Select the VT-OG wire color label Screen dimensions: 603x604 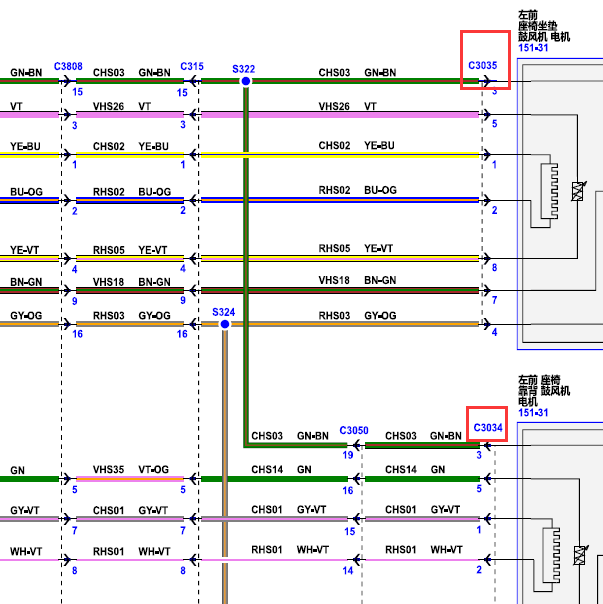coord(154,470)
